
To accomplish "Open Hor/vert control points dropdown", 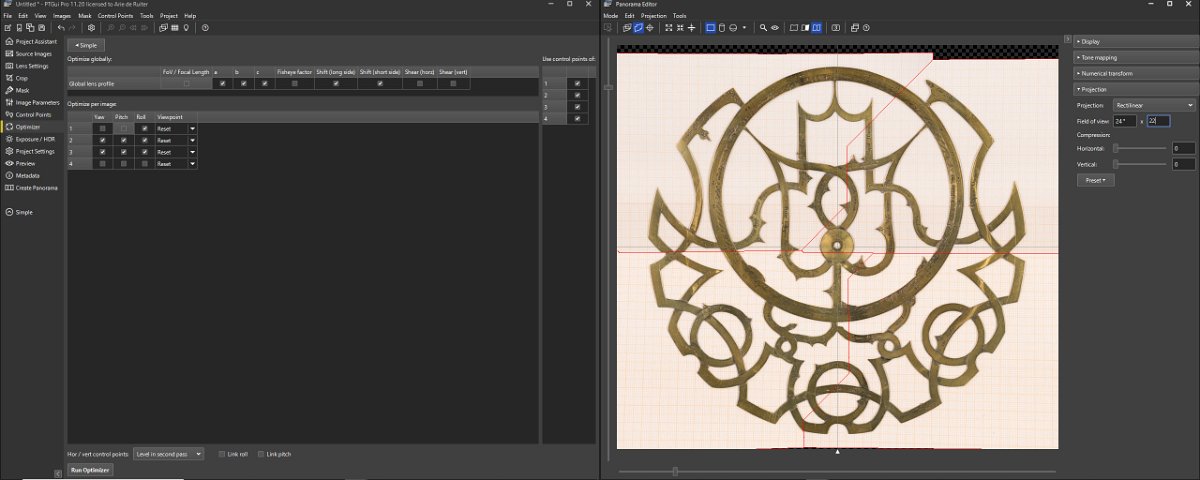I will 168,454.
